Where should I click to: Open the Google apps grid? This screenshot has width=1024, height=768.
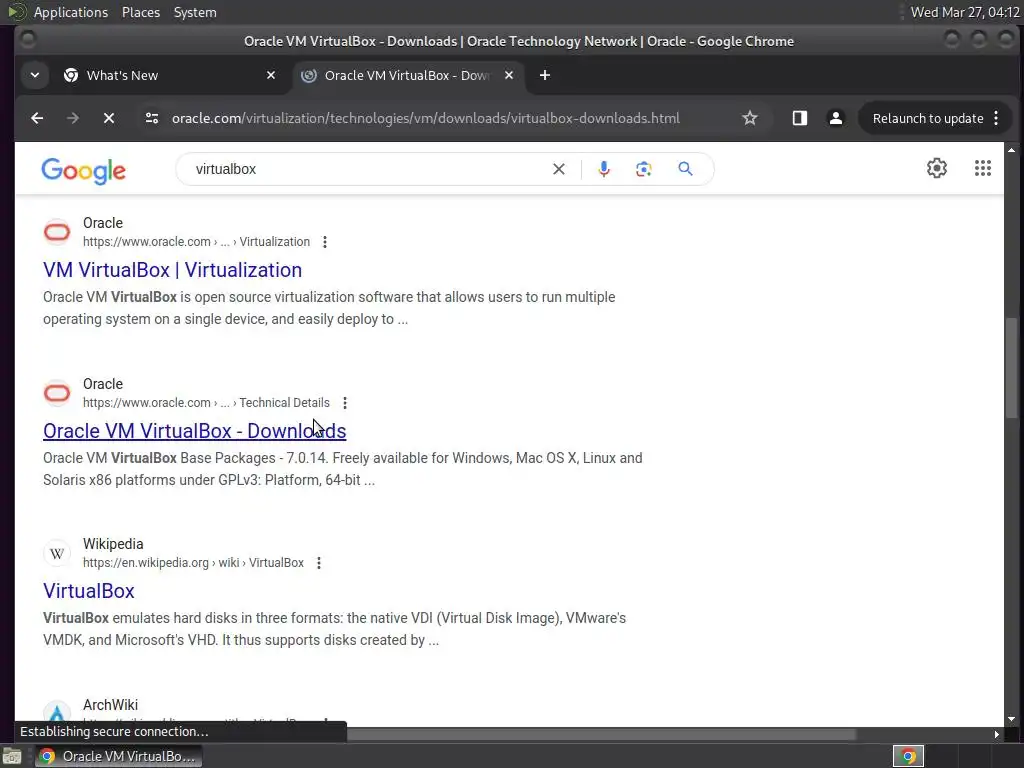click(983, 168)
